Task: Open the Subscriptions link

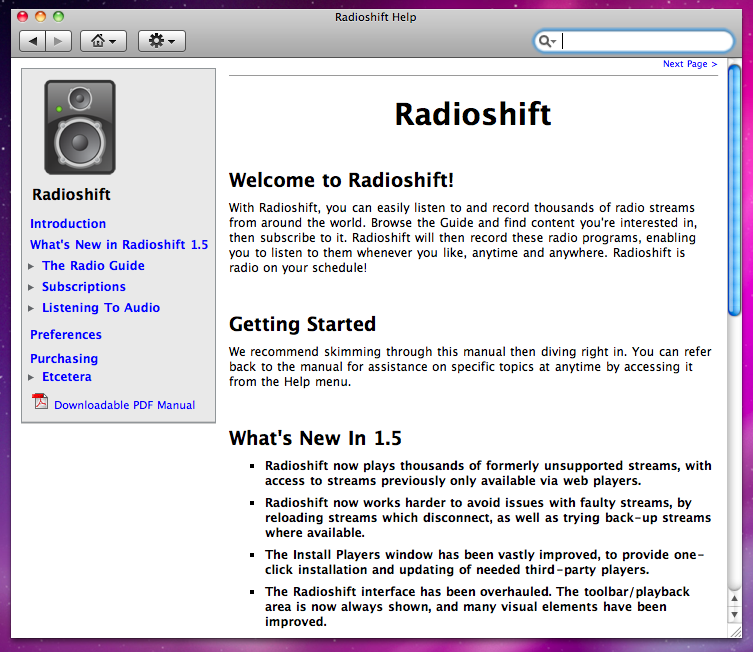Action: (84, 287)
